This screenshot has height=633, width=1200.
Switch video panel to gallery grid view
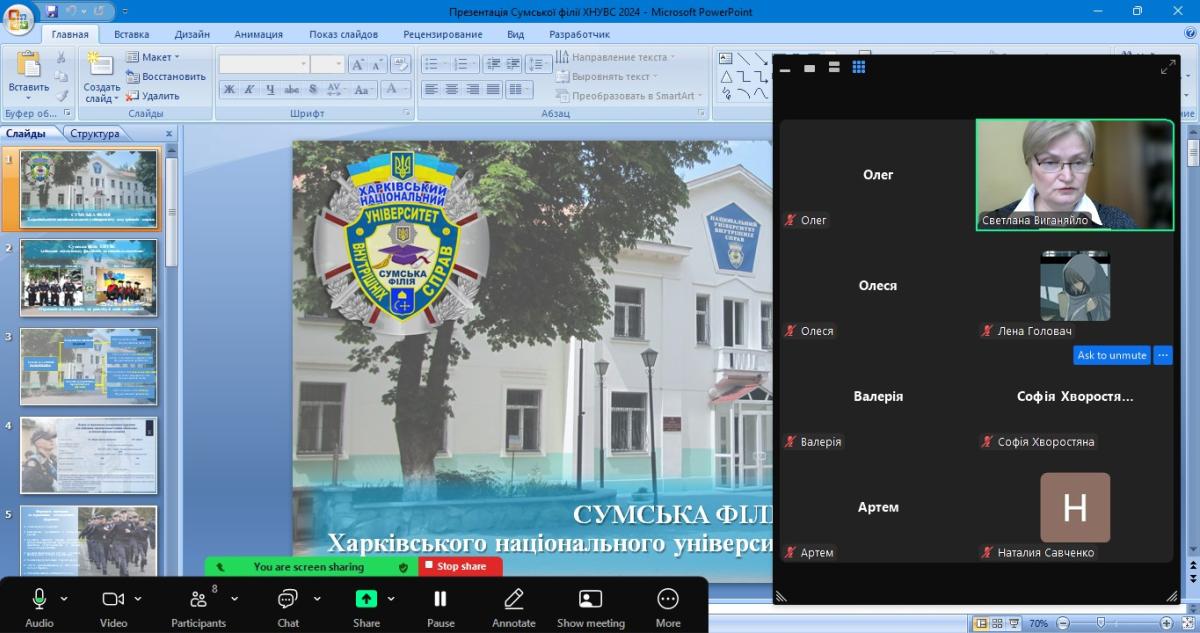pyautogui.click(x=858, y=67)
